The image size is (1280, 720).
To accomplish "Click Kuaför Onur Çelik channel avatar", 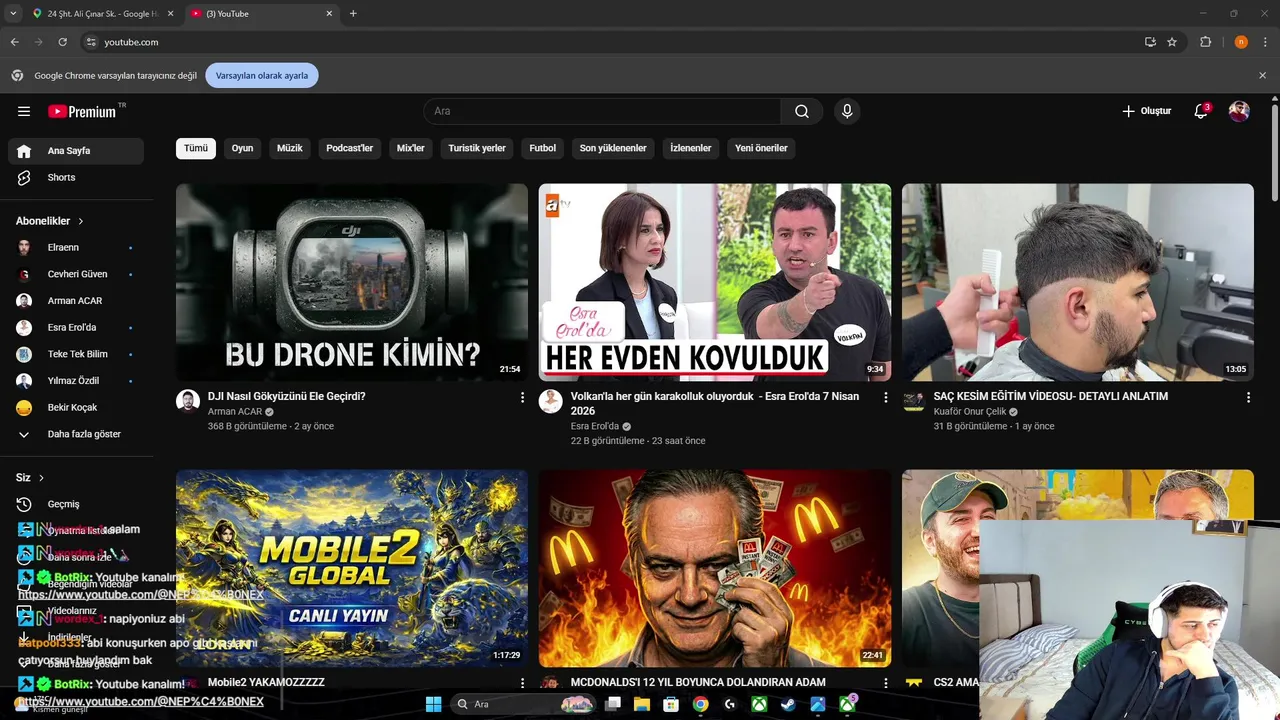I will click(x=913, y=401).
